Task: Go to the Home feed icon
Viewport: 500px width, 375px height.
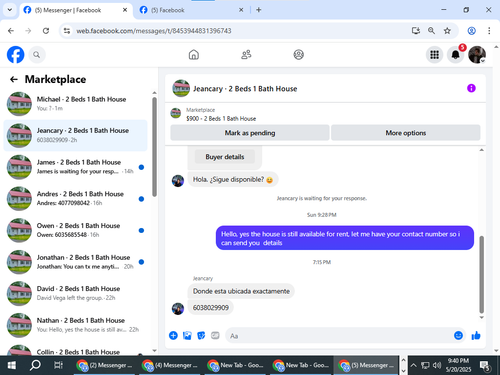Action: tap(194, 55)
